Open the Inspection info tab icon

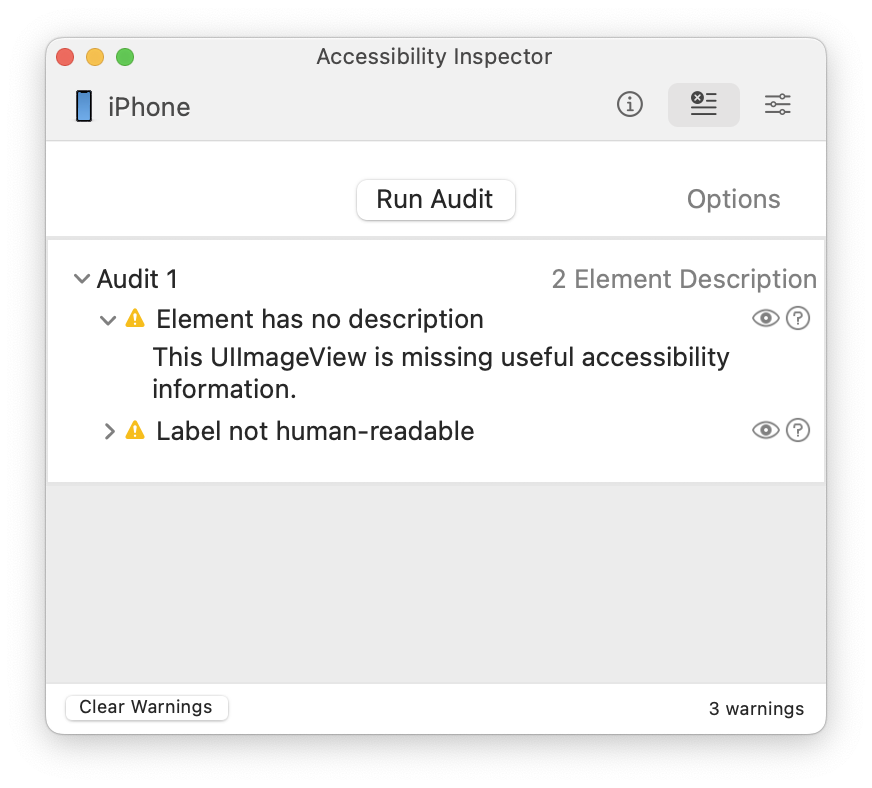[x=630, y=104]
